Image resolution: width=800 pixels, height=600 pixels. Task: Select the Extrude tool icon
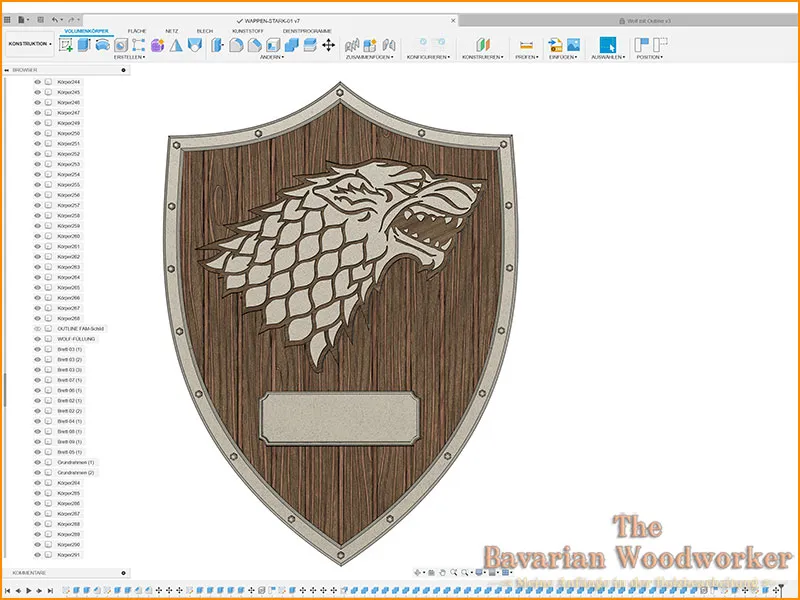84,45
